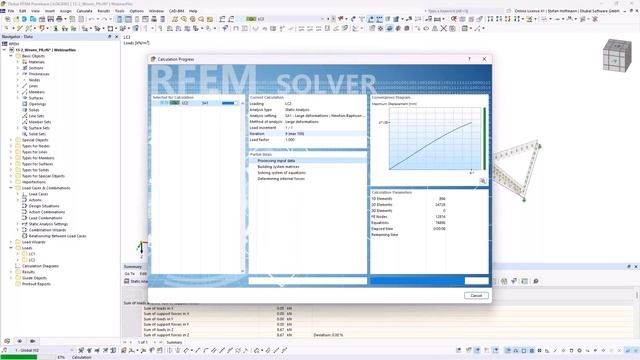The width and height of the screenshot is (640, 360).
Task: Switch to navigator Data tab icon
Action: pyautogui.click(x=7, y=341)
